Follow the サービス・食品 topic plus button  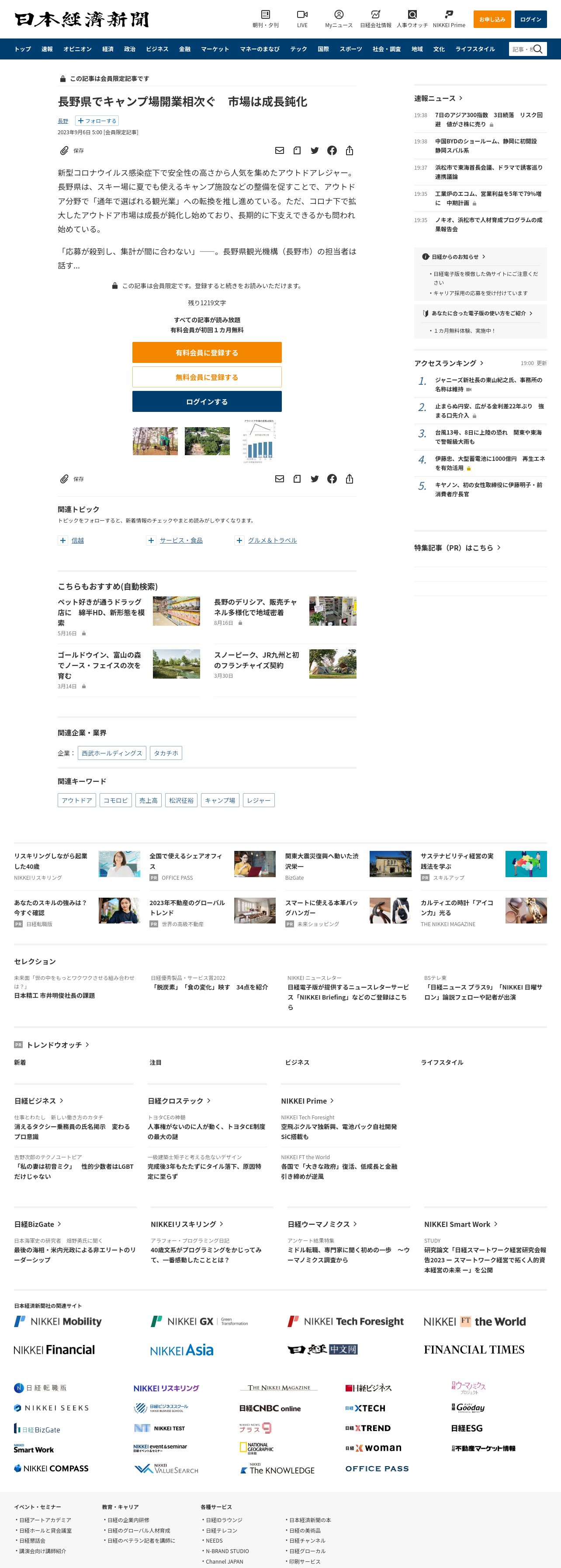(x=151, y=540)
